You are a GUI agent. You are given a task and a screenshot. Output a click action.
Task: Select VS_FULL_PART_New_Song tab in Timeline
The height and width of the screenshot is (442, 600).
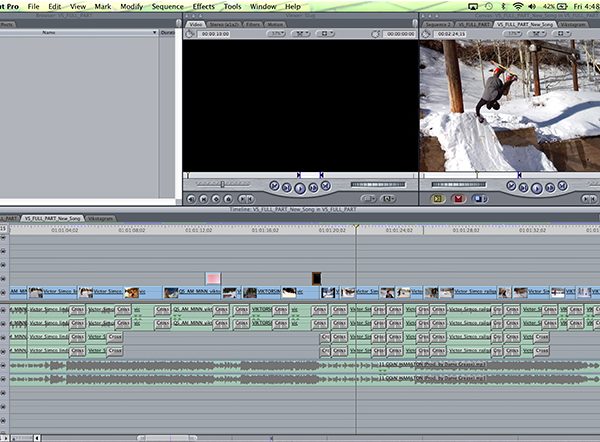pyautogui.click(x=52, y=219)
